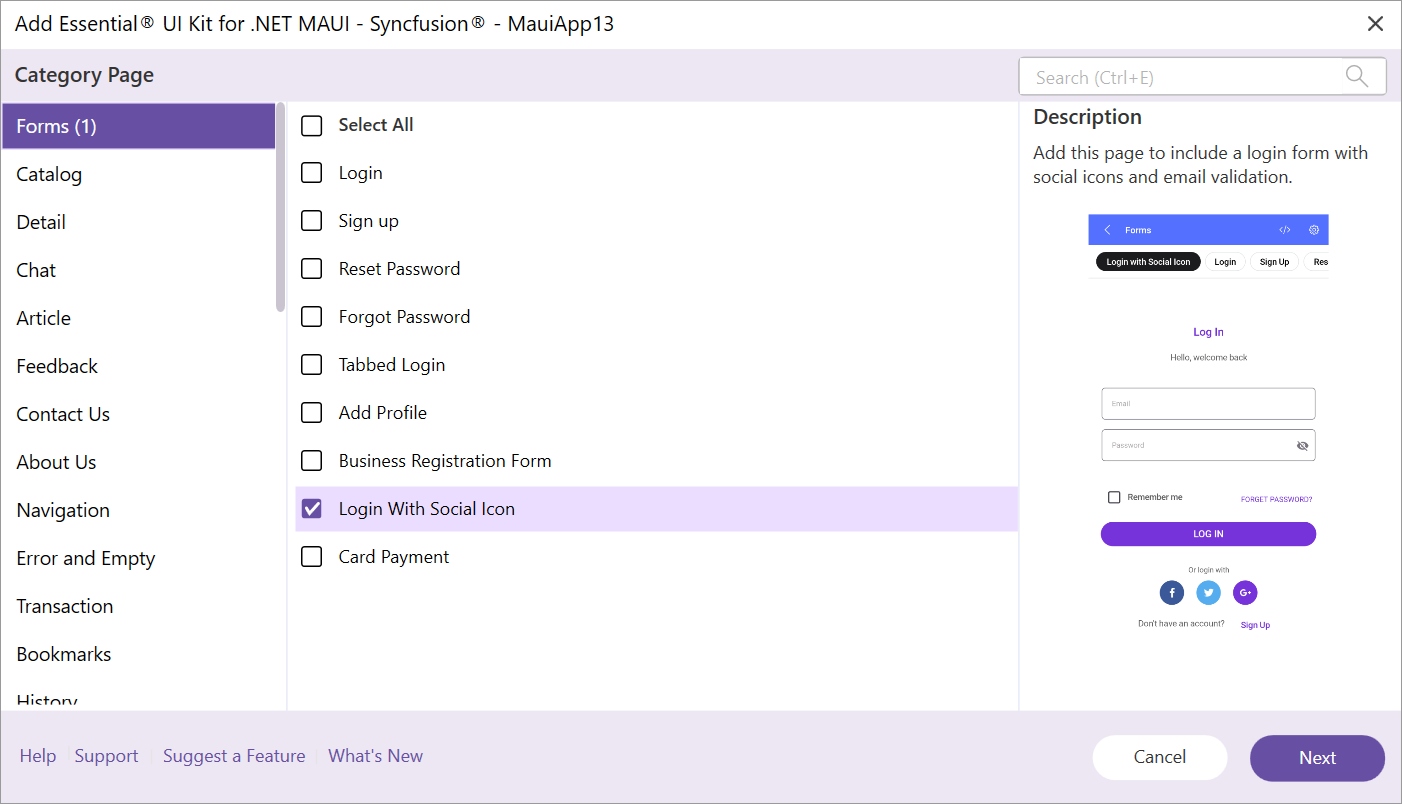
Task: Click the Next button
Action: point(1317,758)
